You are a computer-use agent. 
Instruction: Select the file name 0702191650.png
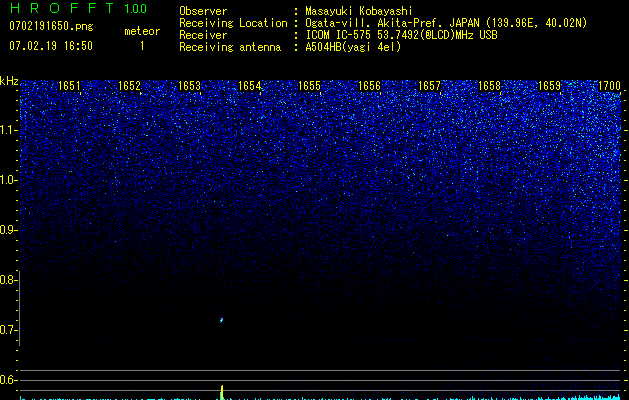tap(51, 26)
